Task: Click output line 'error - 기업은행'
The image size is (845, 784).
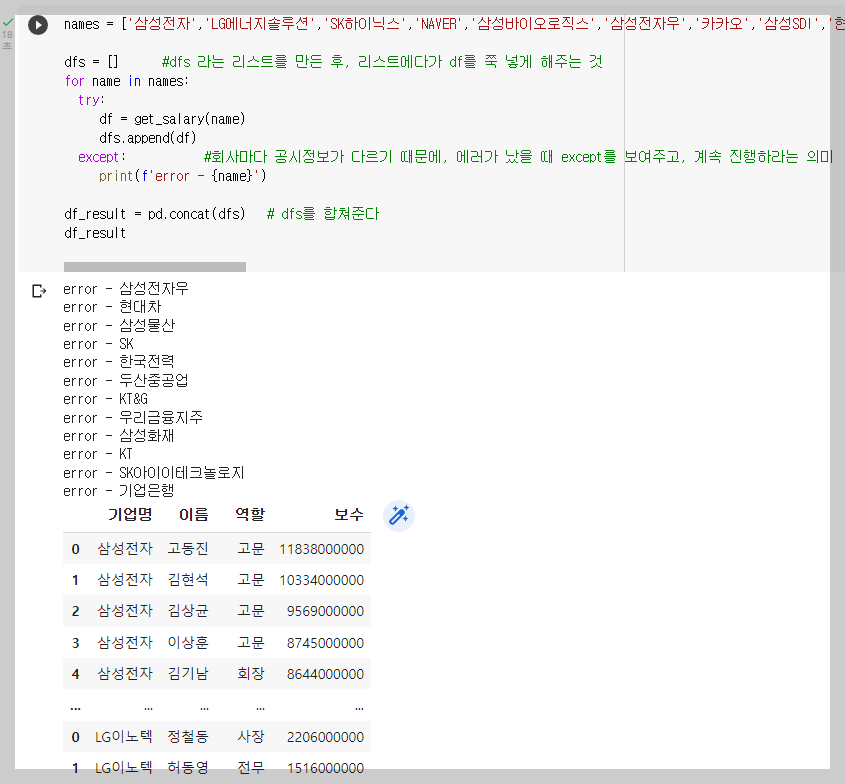Action: [119, 491]
